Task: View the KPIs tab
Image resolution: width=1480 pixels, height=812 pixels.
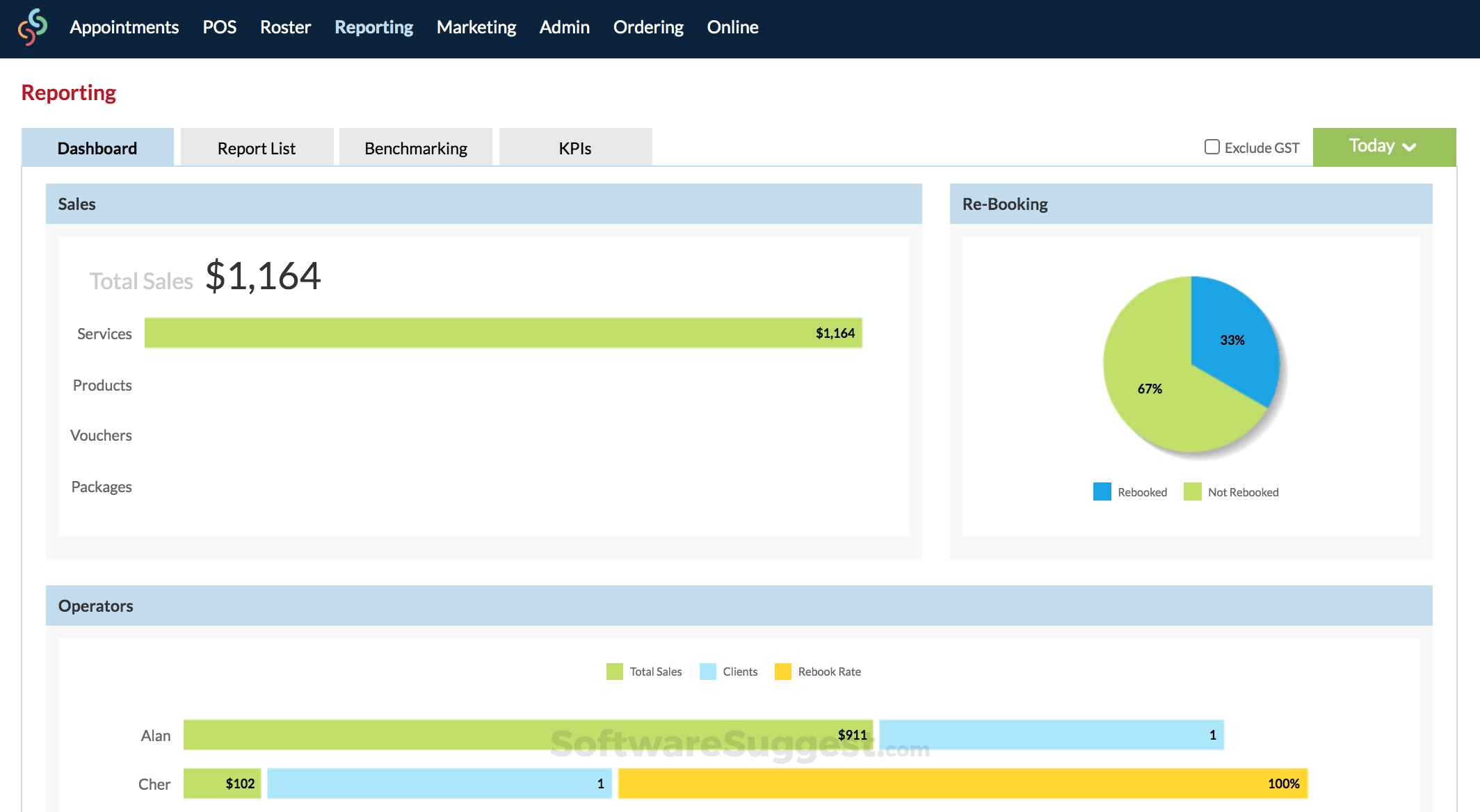Action: [574, 147]
